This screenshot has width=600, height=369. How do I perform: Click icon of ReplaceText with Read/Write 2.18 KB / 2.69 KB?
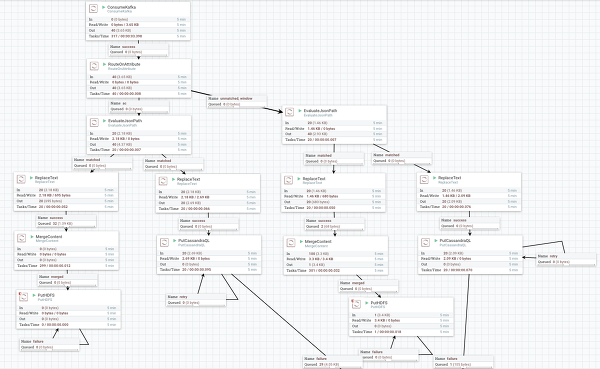[163, 181]
